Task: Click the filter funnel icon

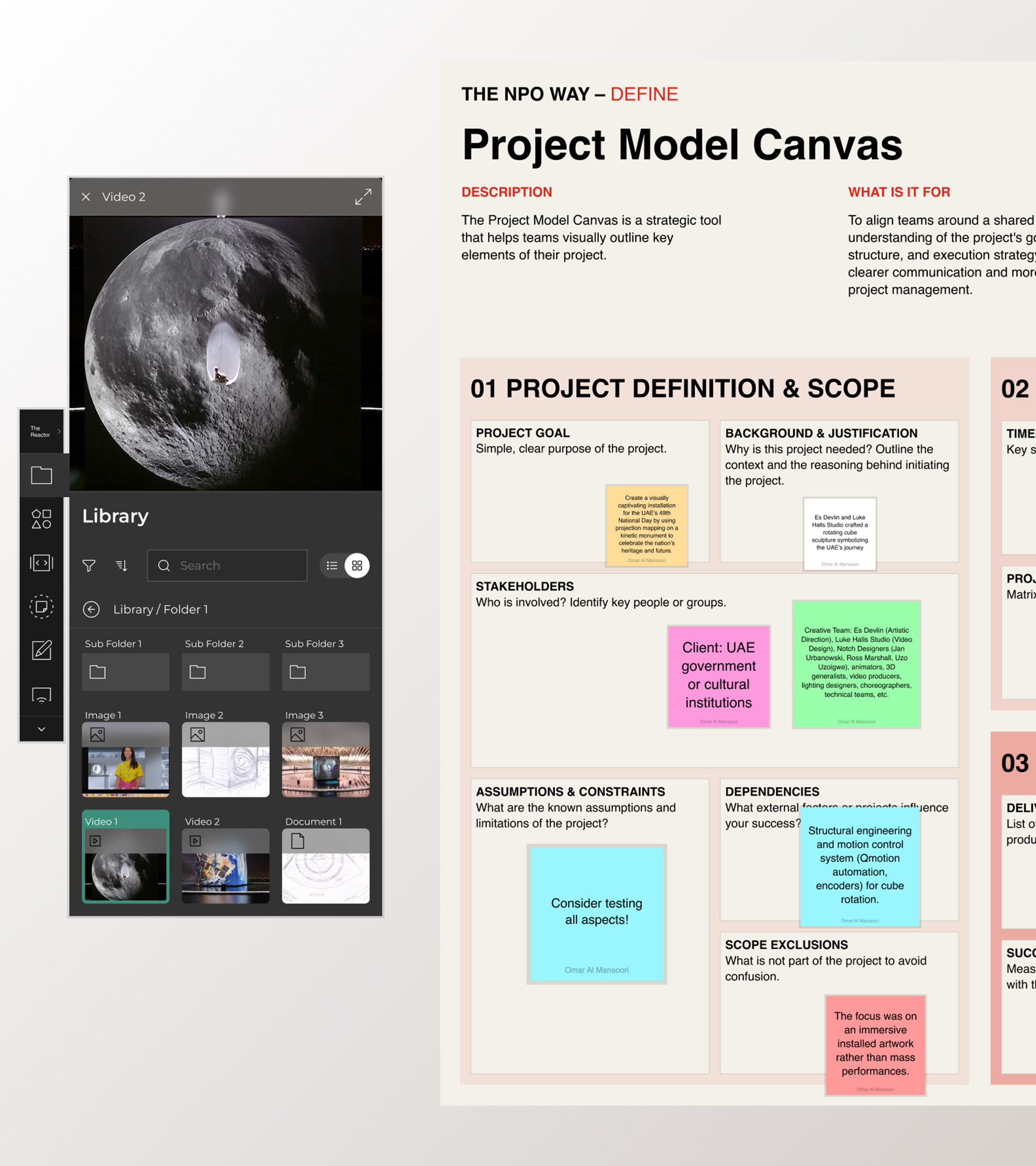Action: tap(89, 565)
